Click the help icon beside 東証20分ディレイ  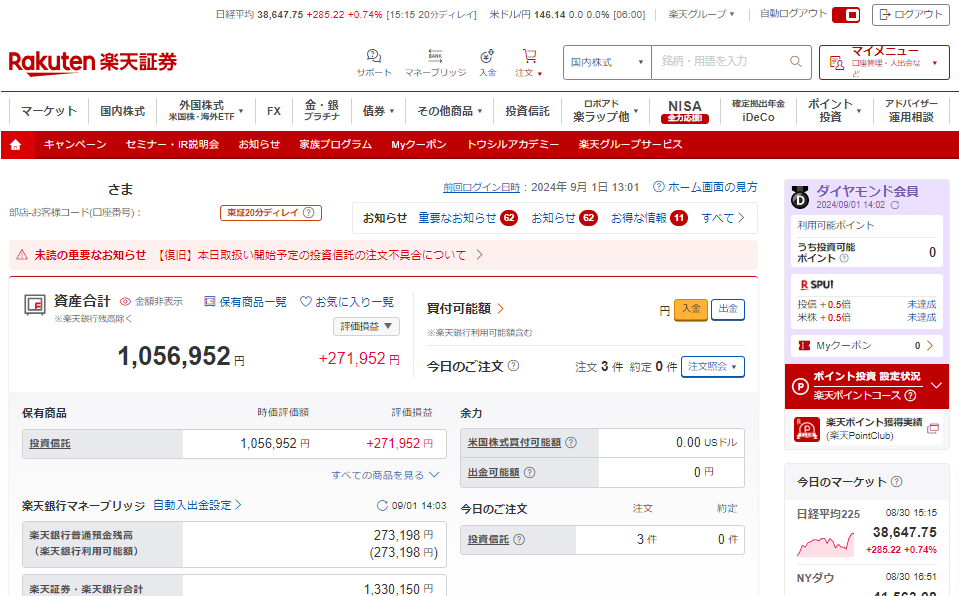click(x=309, y=213)
